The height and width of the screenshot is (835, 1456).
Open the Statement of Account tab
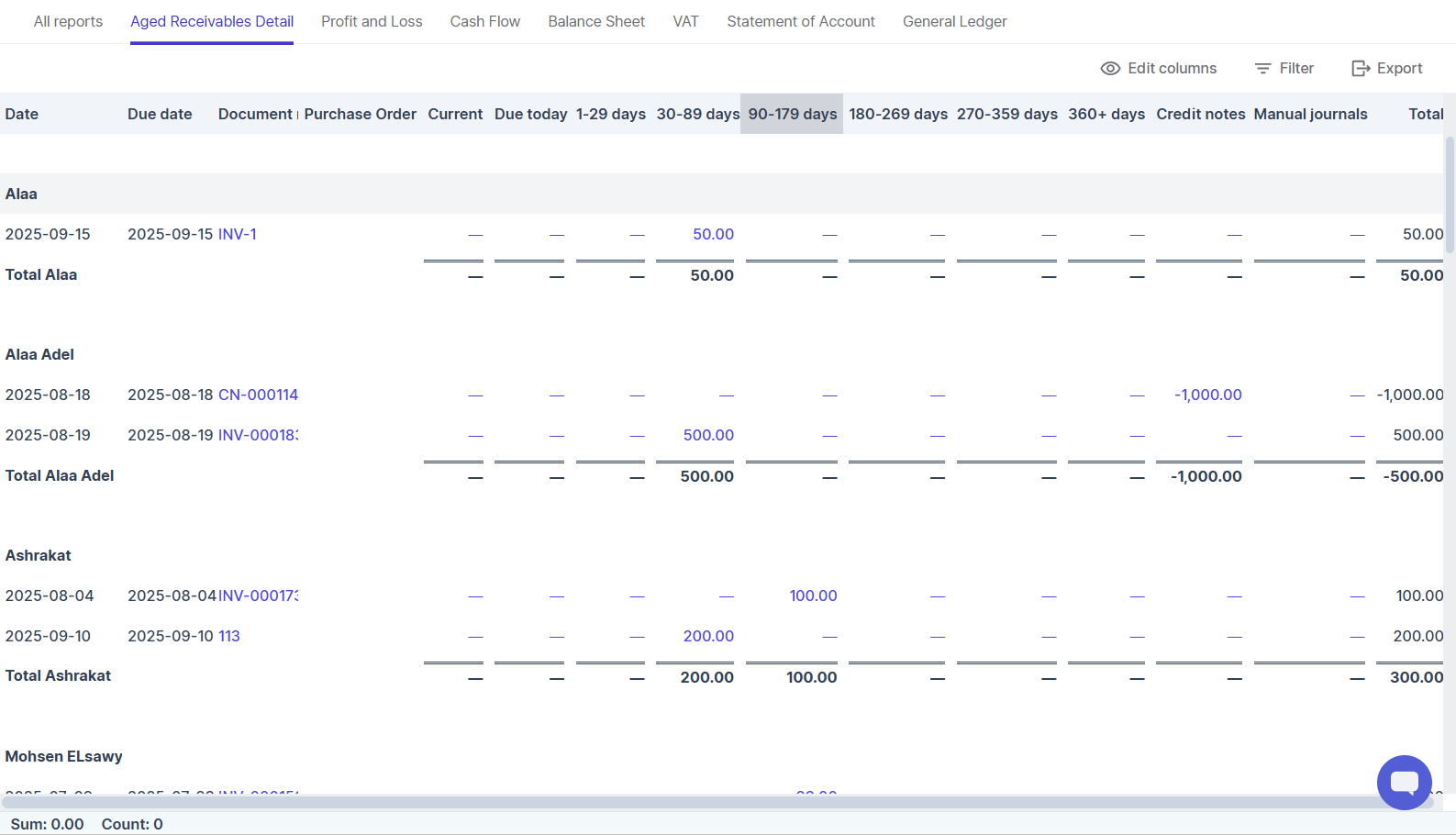pos(800,21)
